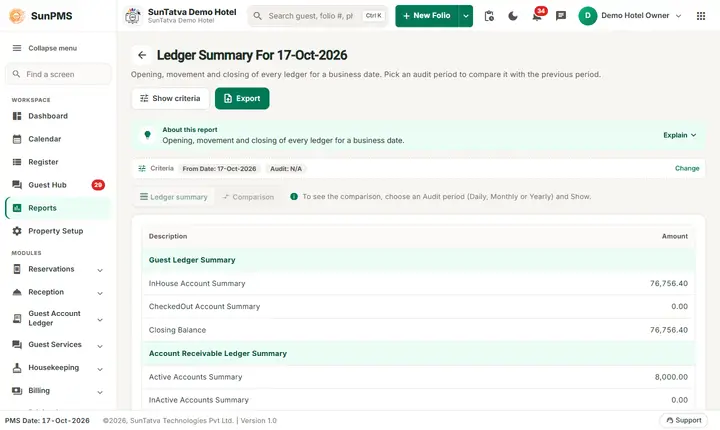
Task: Expand the Guest Account Ledger chevron
Action: (x=100, y=320)
